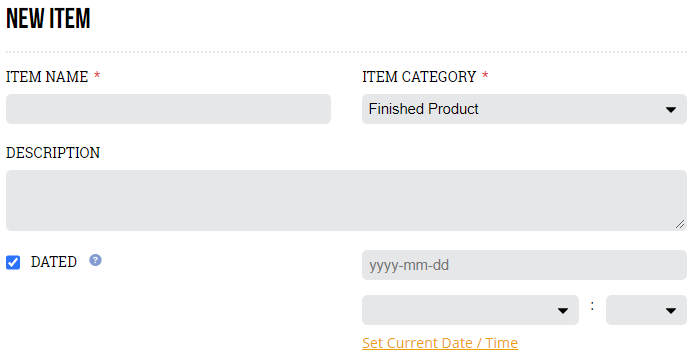This screenshot has width=700, height=361.
Task: Open the hour dropdown below the date field
Action: [470, 310]
